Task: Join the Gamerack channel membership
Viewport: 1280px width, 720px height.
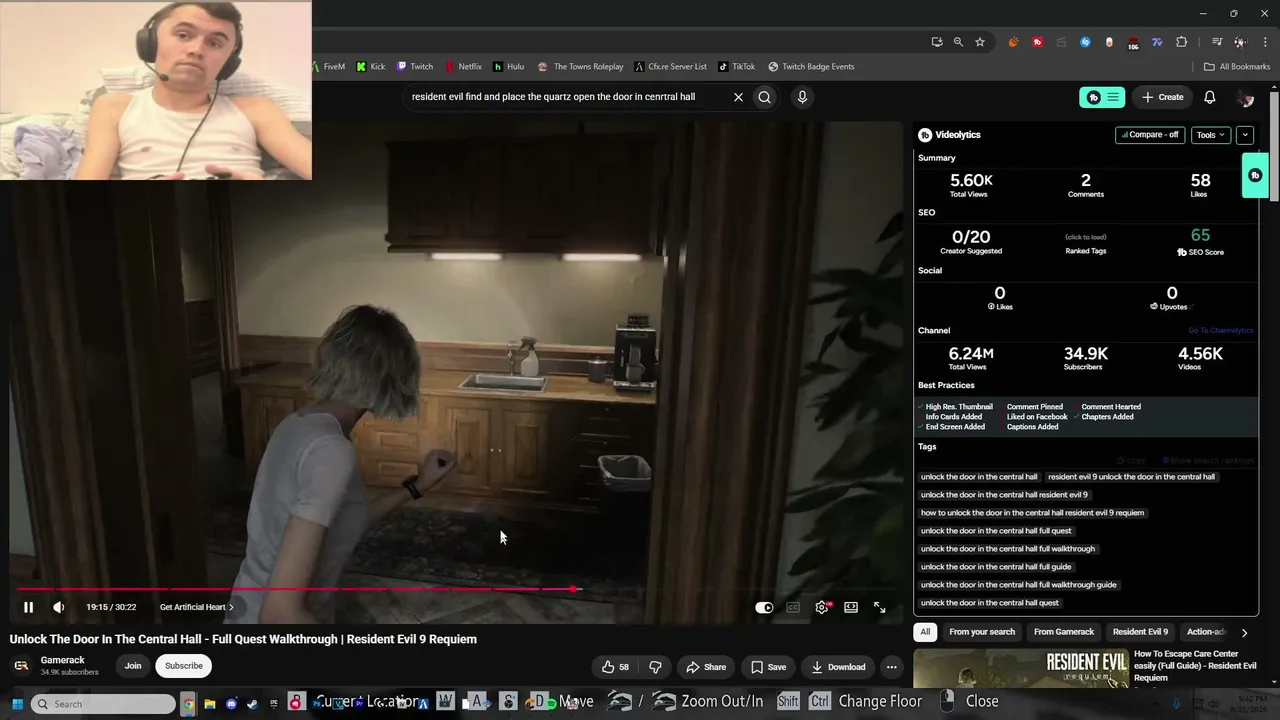Action: 133,666
